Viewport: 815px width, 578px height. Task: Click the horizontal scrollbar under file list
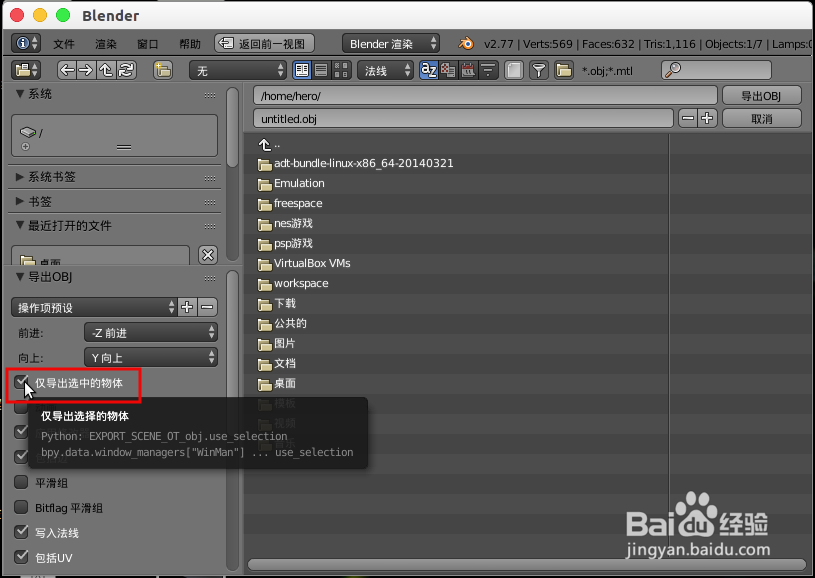tap(526, 564)
